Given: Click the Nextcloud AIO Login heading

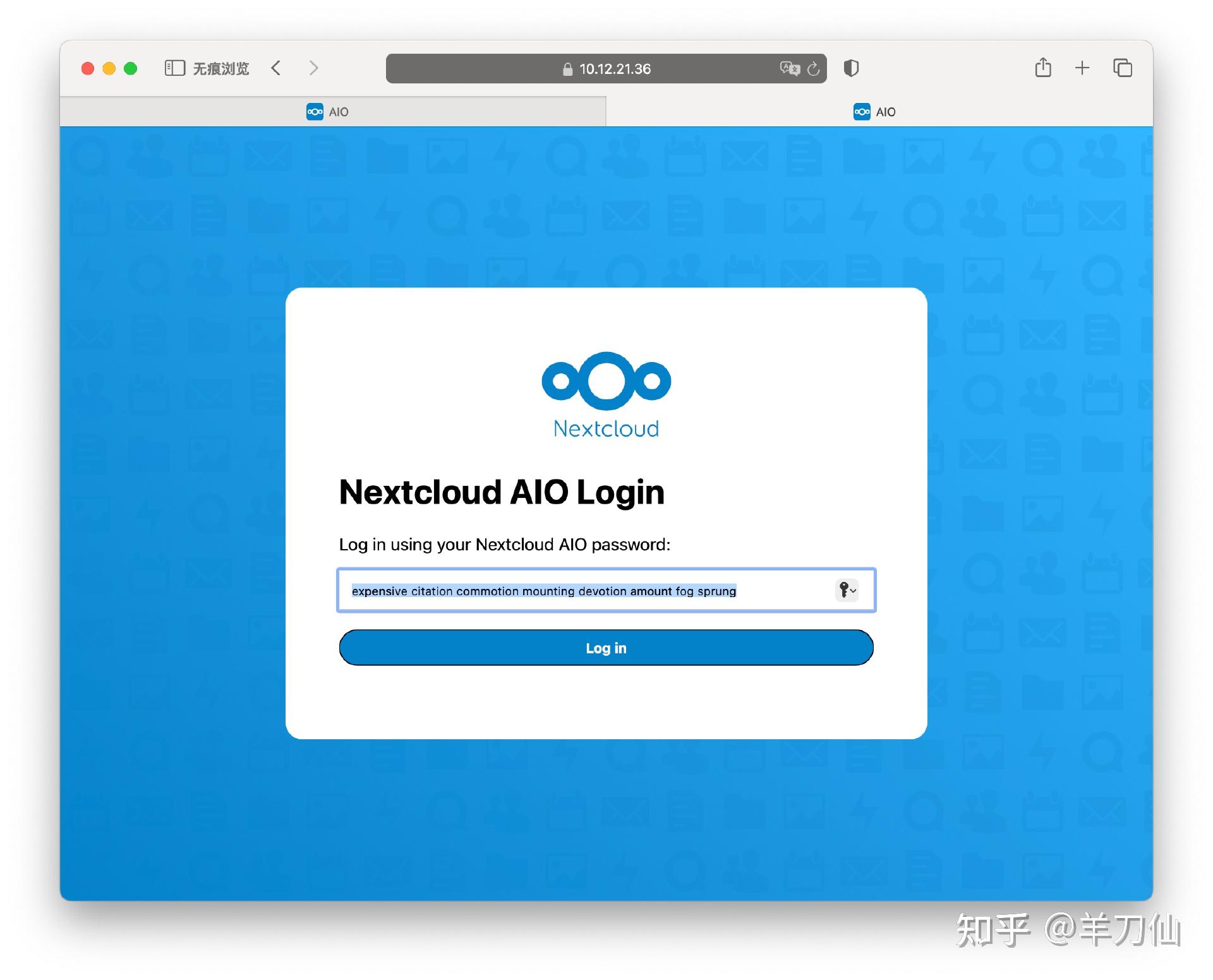Looking at the screenshot, I should pos(502,492).
